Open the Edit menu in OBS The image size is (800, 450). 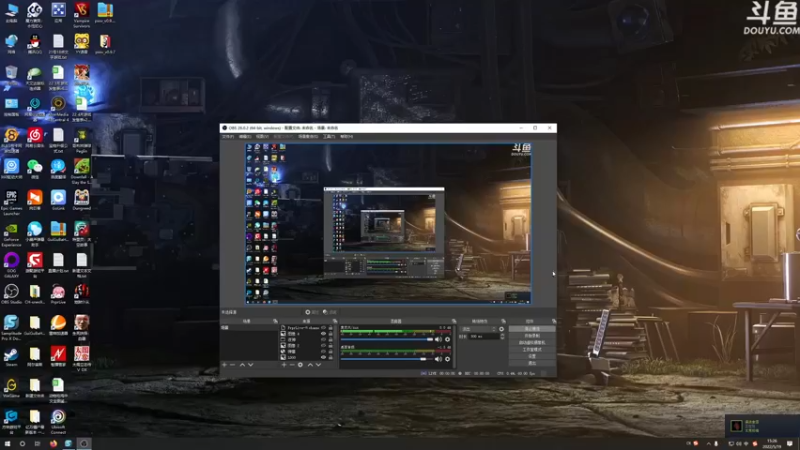(245, 136)
